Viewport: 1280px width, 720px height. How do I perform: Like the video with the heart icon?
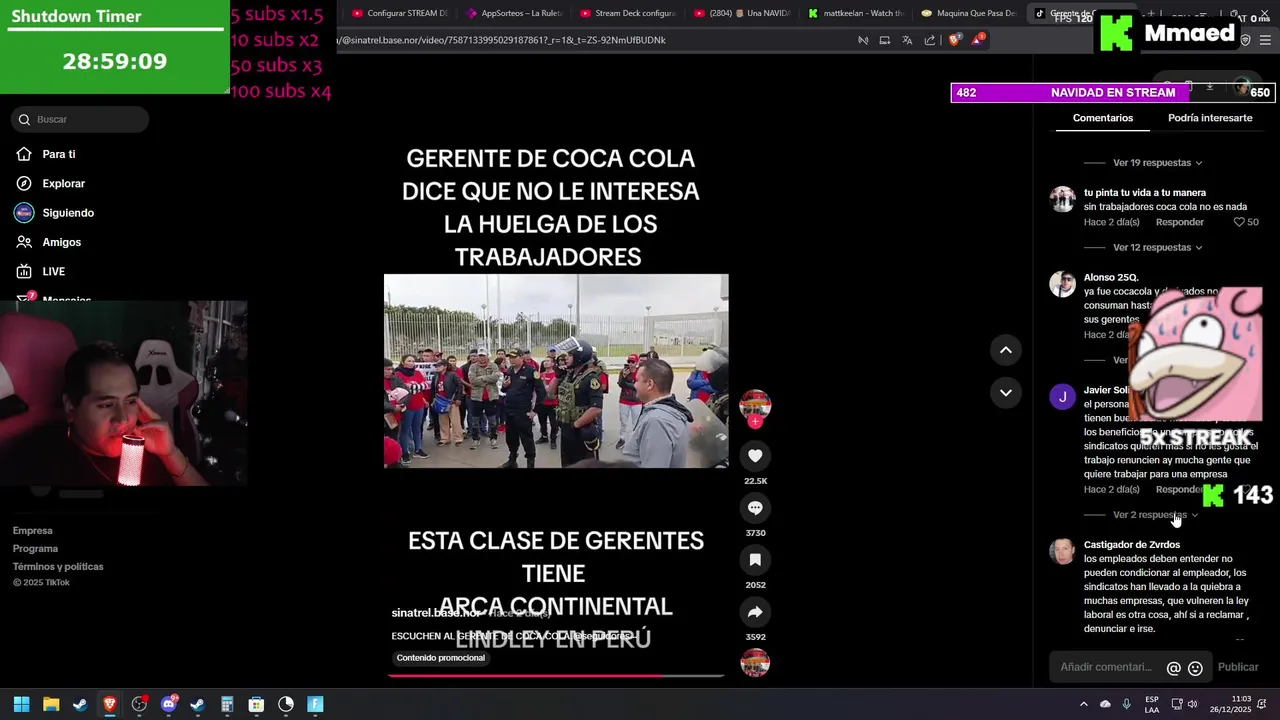coord(755,456)
